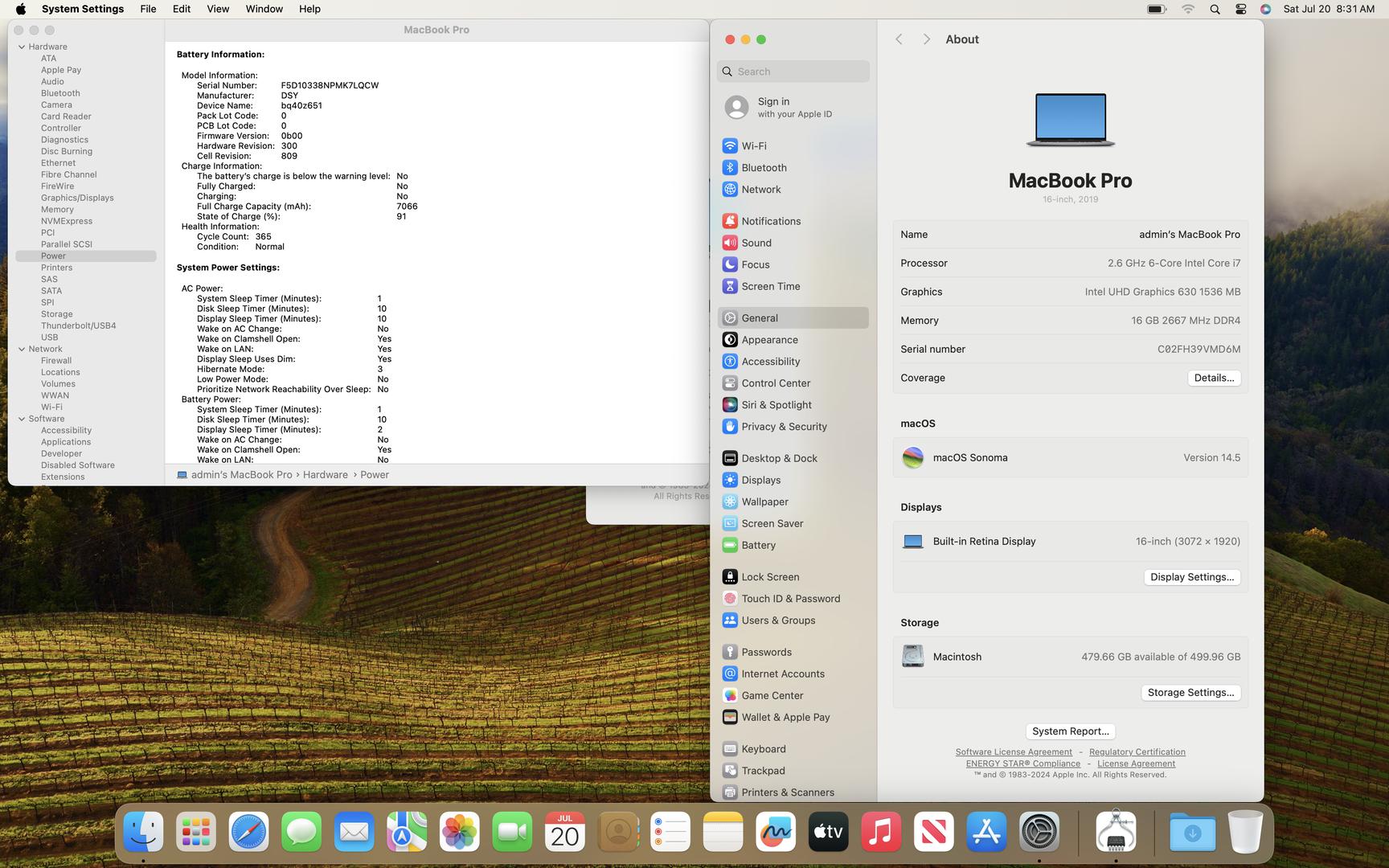1389x868 pixels.
Task: Open Privacy & Security settings
Action: 793,427
